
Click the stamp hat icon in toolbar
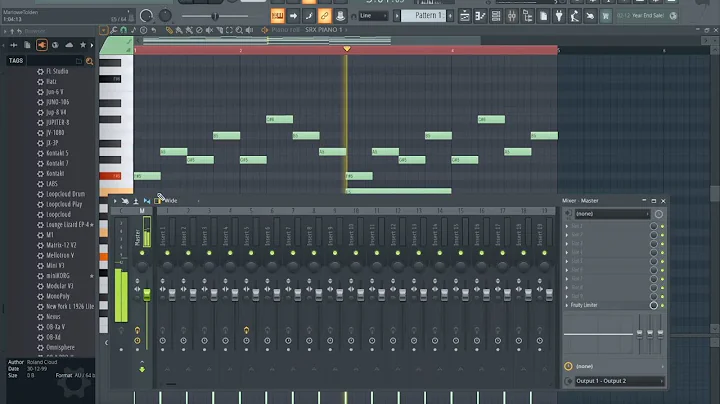click(340, 16)
